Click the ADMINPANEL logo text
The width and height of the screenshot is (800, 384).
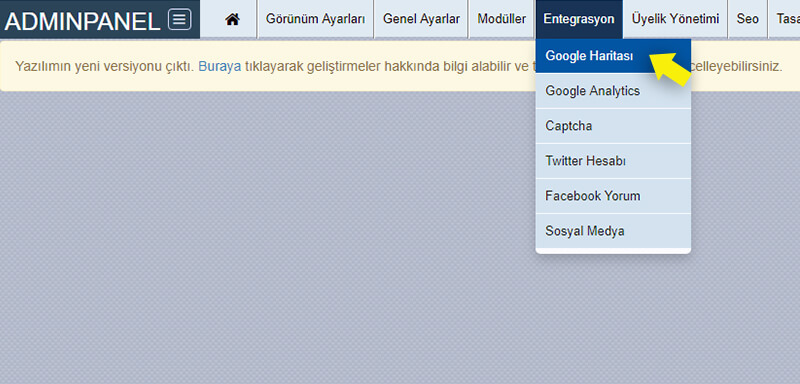[x=83, y=21]
